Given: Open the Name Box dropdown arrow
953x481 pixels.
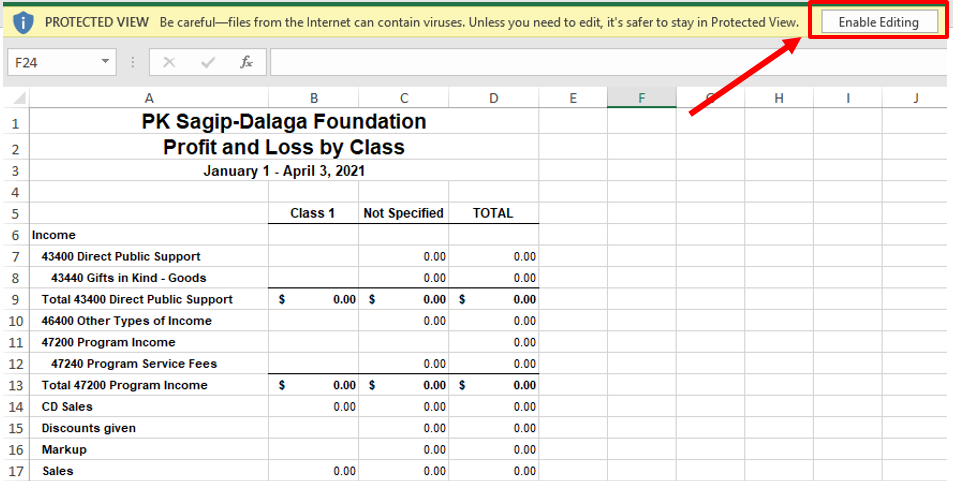Looking at the screenshot, I should (105, 61).
